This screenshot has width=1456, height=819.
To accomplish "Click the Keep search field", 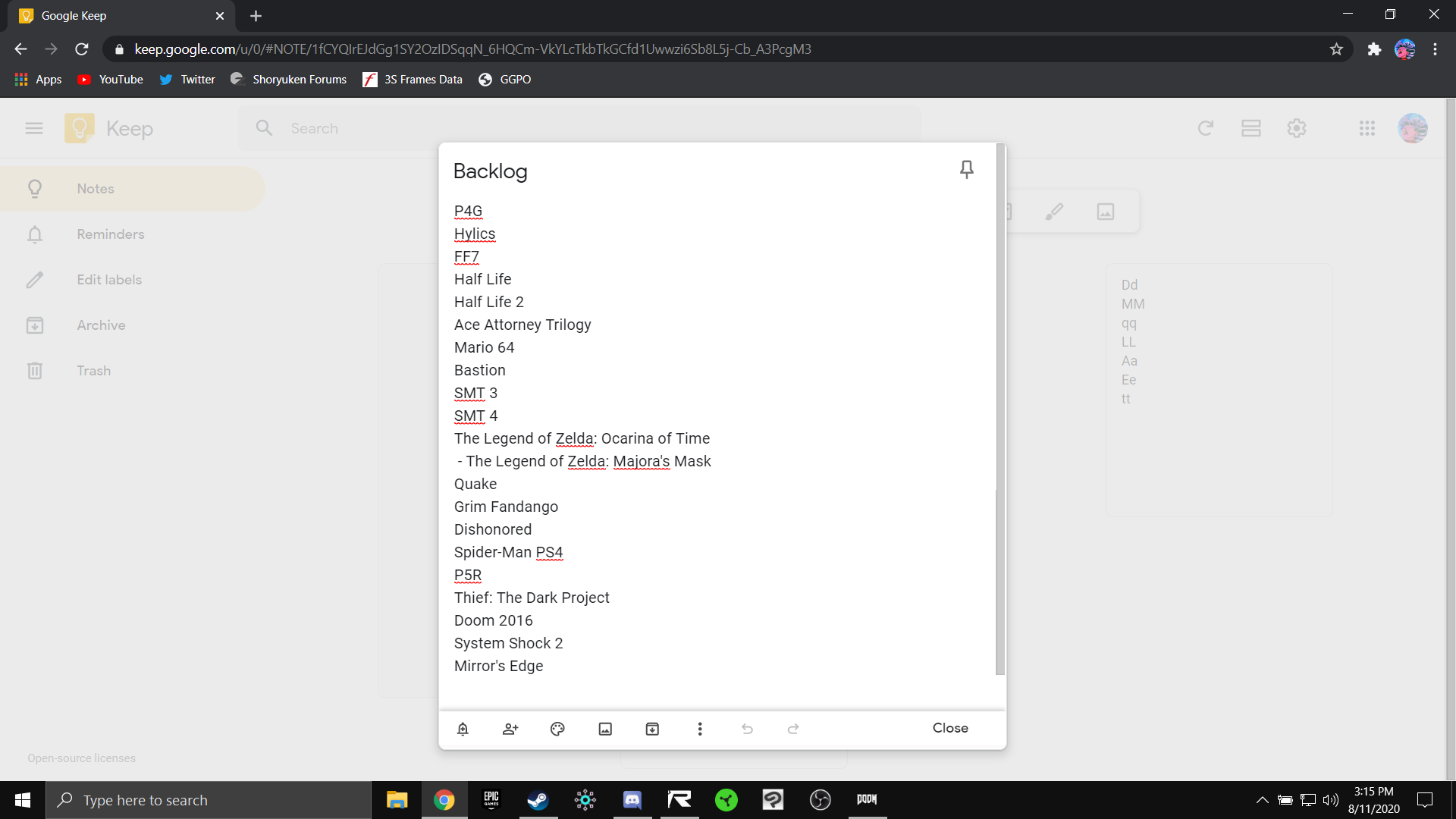I will pos(580,128).
